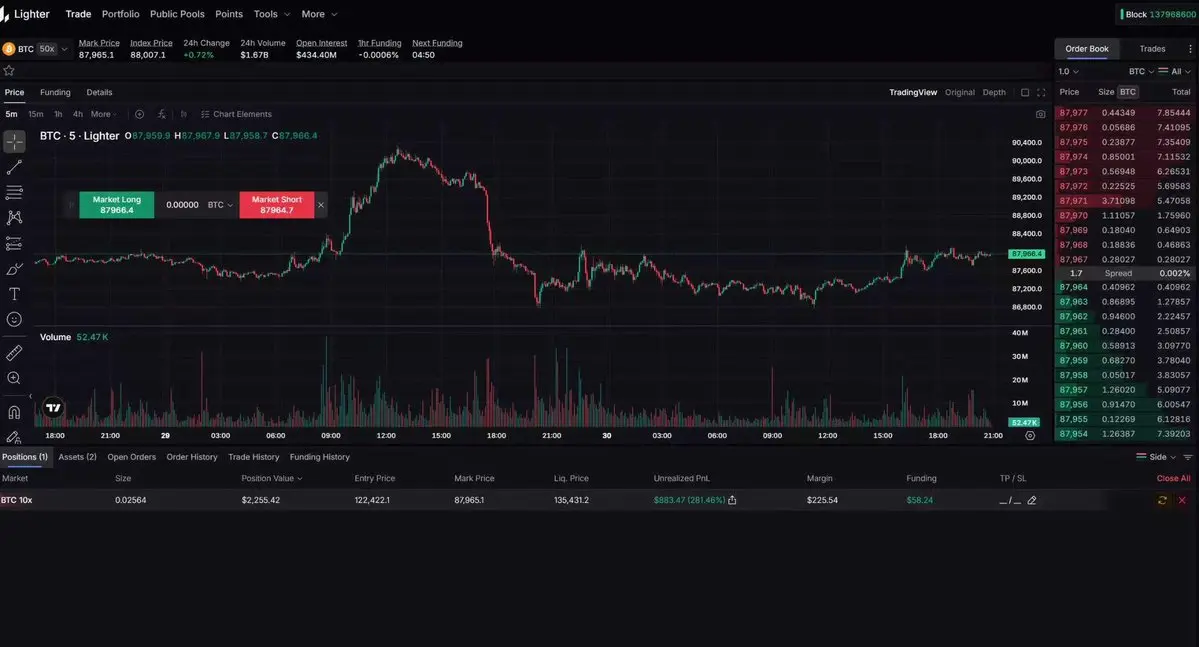Sort by Position Value column
This screenshot has height=647, width=1199.
point(271,479)
